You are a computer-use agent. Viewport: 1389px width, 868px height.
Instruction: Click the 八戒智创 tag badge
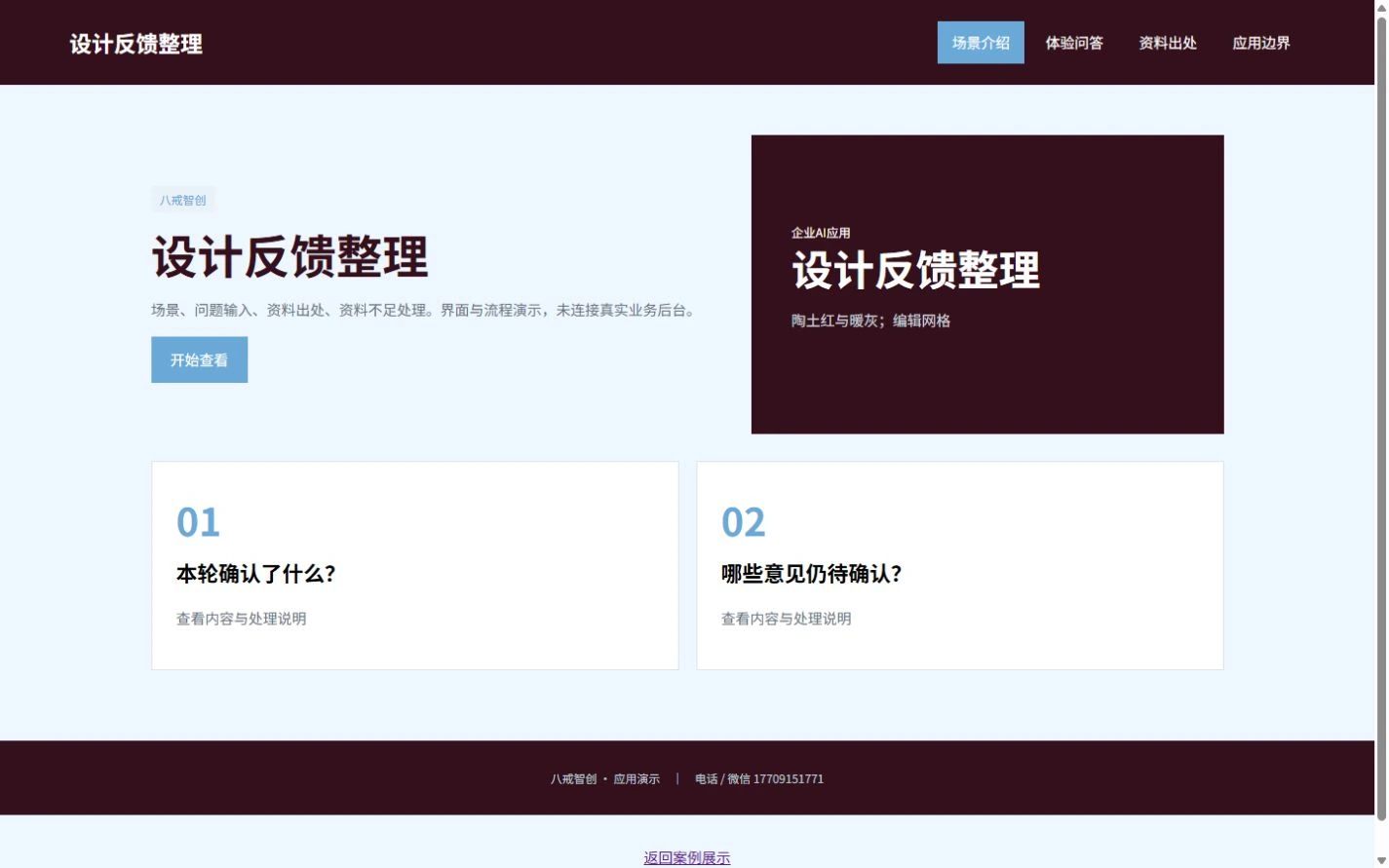pos(183,200)
